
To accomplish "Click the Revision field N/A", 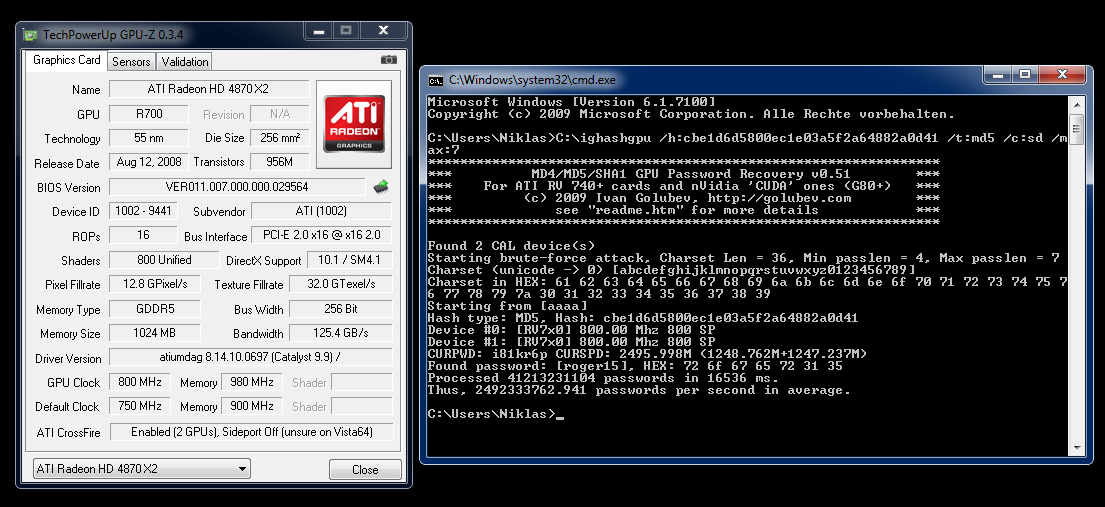I will 280,114.
